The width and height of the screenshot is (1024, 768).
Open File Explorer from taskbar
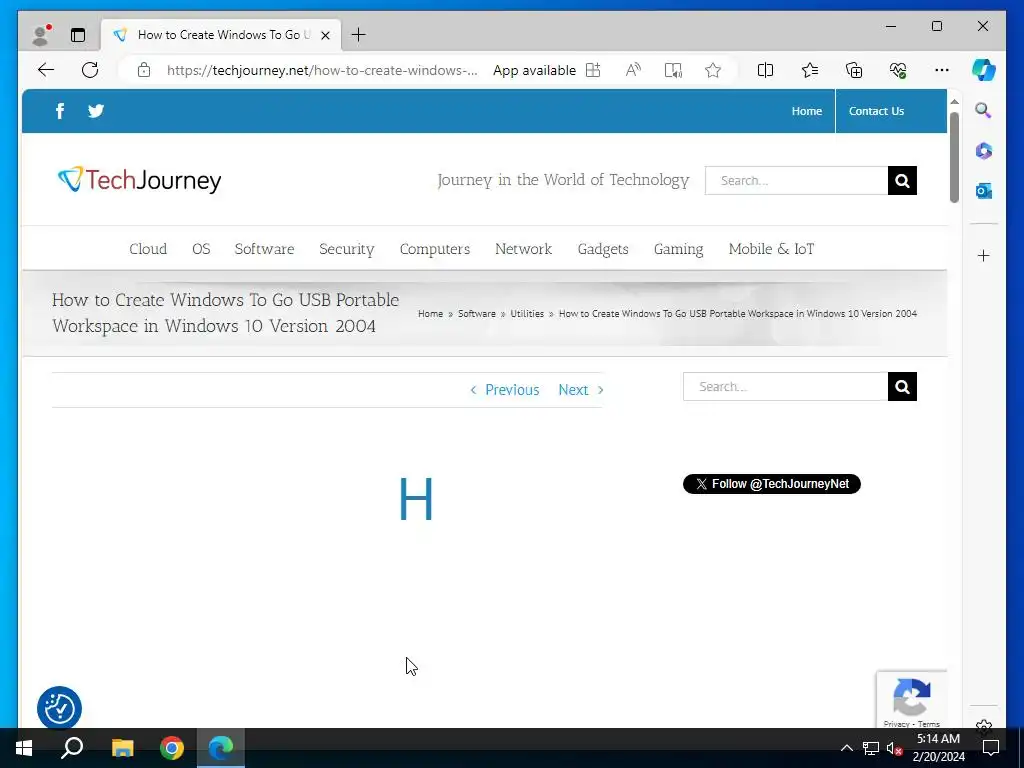[122, 748]
